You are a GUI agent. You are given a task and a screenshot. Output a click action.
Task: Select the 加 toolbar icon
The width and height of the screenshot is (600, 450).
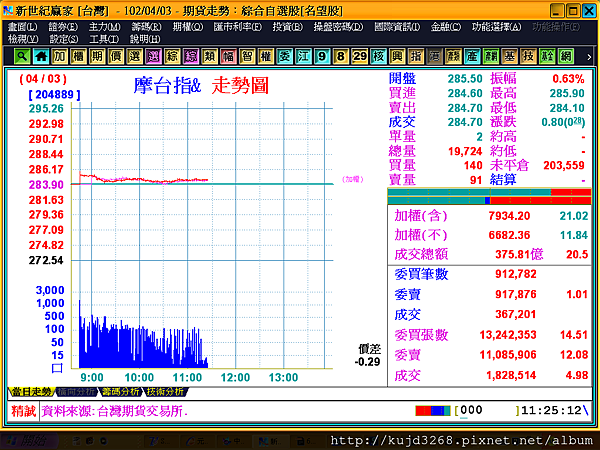59,57
